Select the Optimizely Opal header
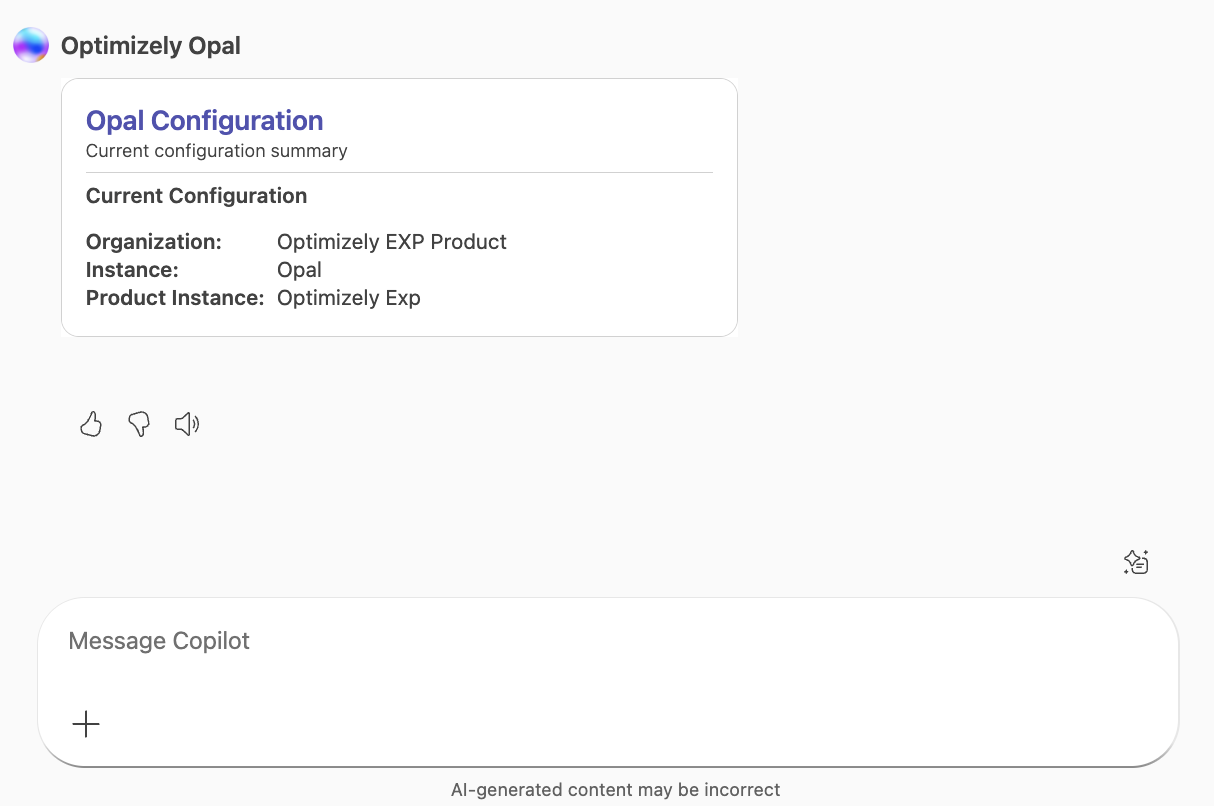 151,45
